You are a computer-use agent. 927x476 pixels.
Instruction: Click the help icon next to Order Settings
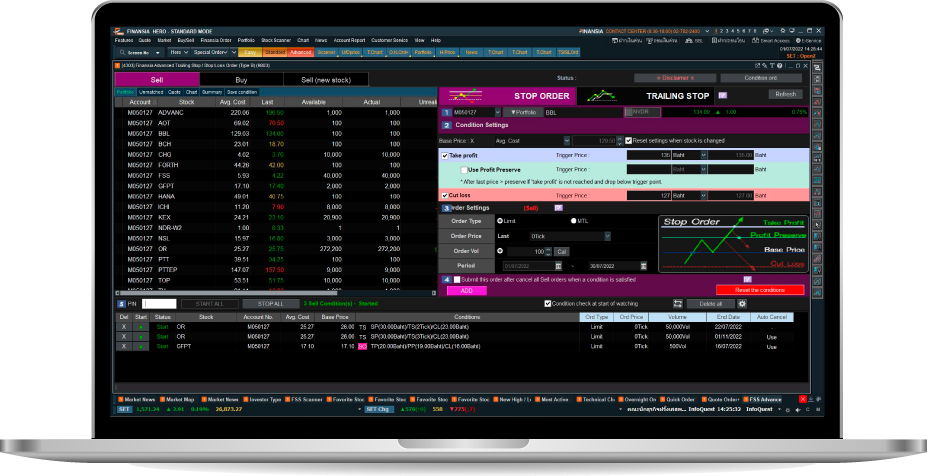coord(558,208)
